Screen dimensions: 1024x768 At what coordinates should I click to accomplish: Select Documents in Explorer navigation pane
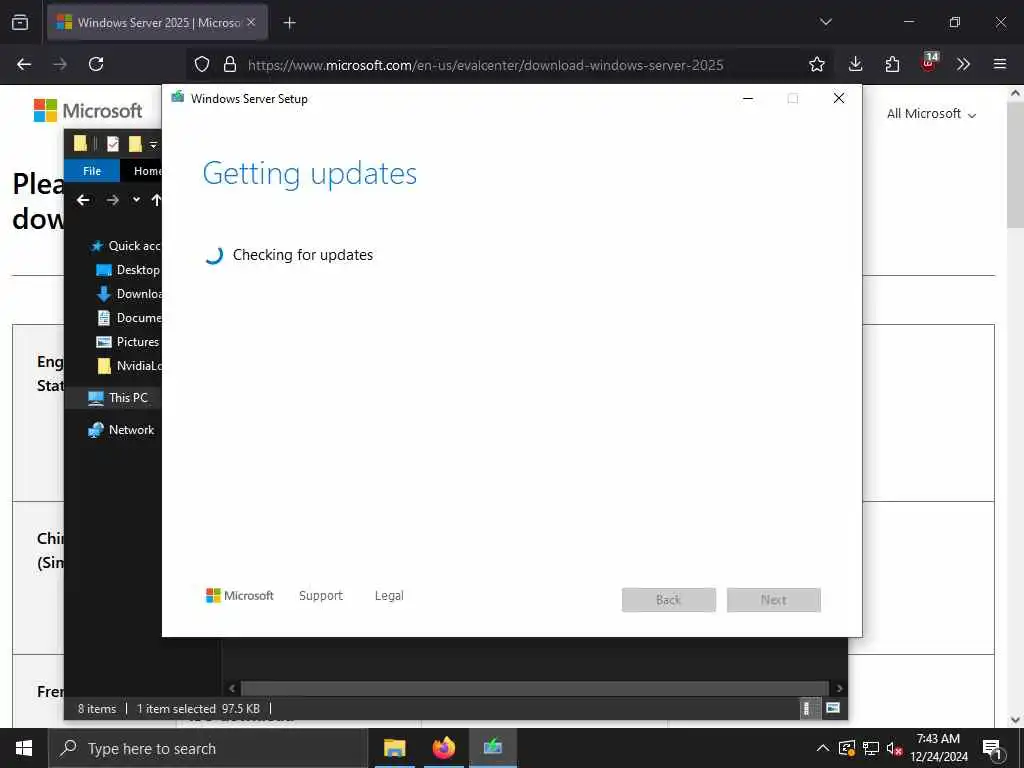tap(129, 317)
